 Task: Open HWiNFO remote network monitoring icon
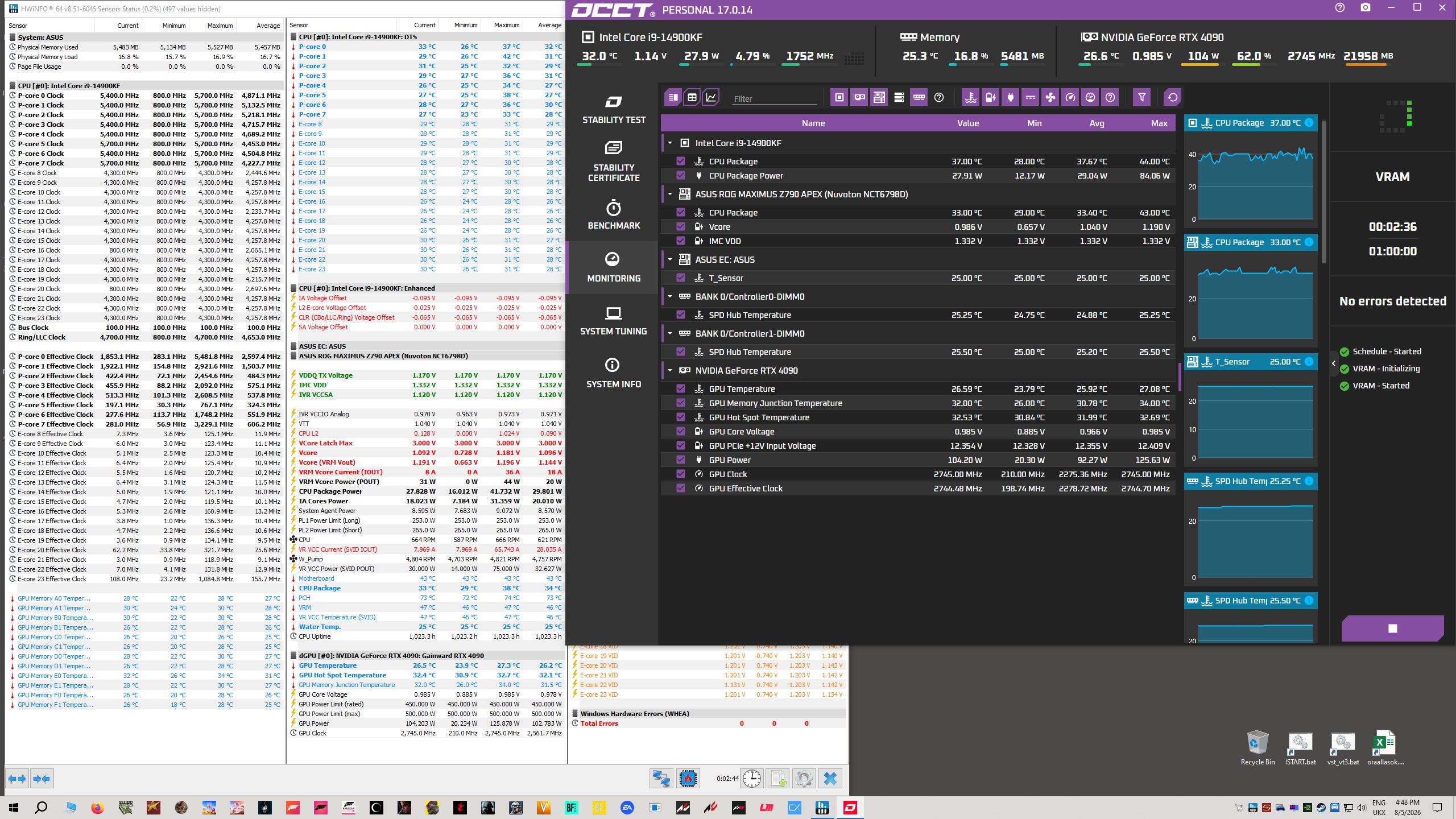(x=661, y=779)
